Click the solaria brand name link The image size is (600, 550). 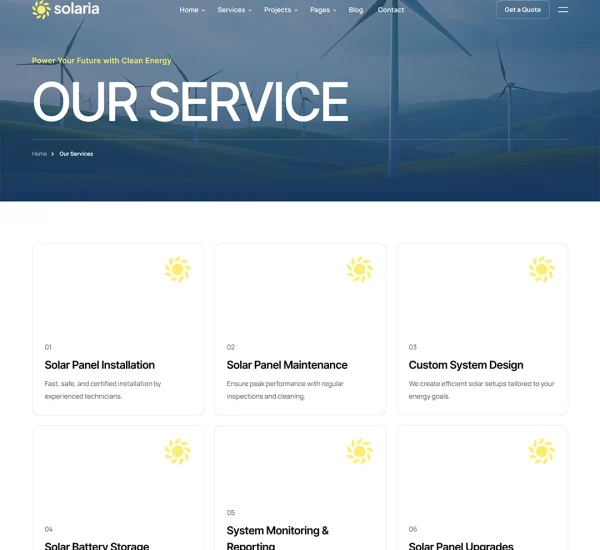click(77, 9)
